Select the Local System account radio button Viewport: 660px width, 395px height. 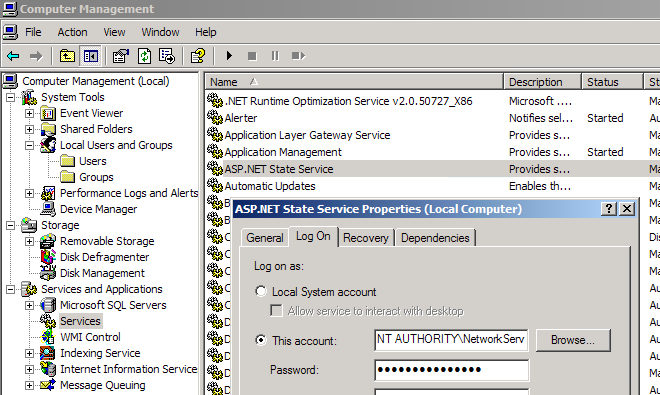pyautogui.click(x=261, y=291)
